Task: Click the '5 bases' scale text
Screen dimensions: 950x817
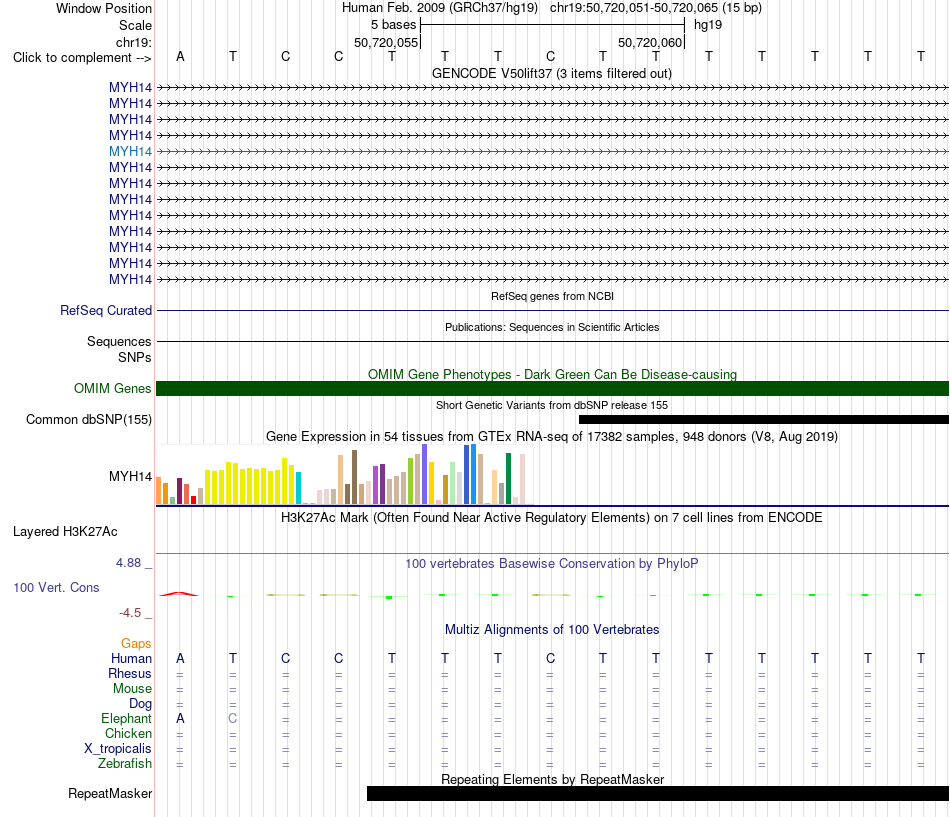Action: (394, 25)
